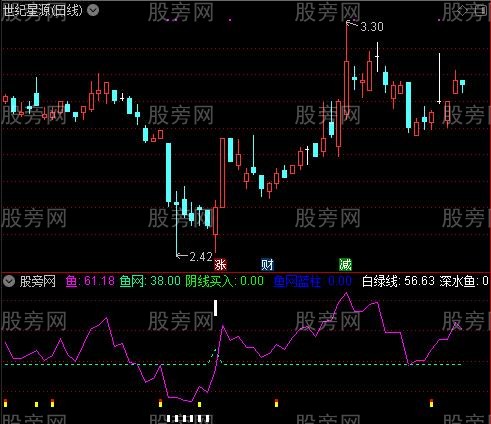The width and height of the screenshot is (491, 424).
Task: Click the square panel icon at chart top-right
Action: pos(481,11)
